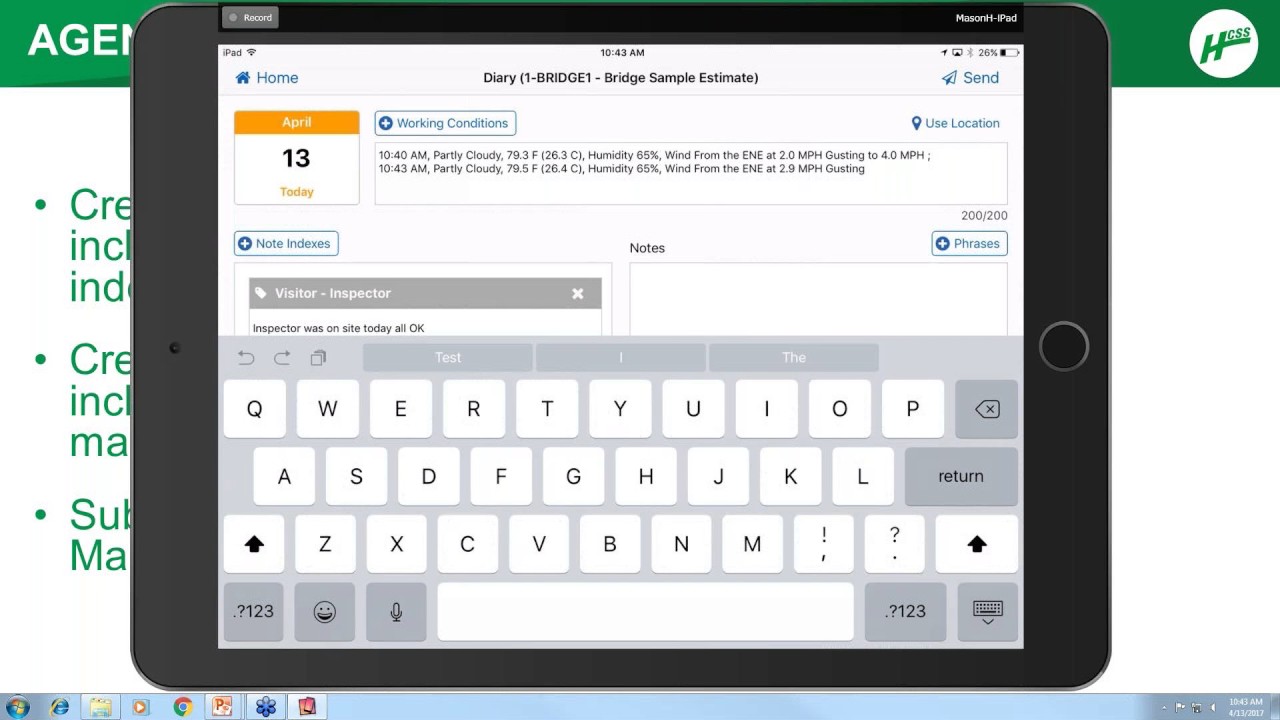
Task: Open Phrases list
Action: pos(969,243)
